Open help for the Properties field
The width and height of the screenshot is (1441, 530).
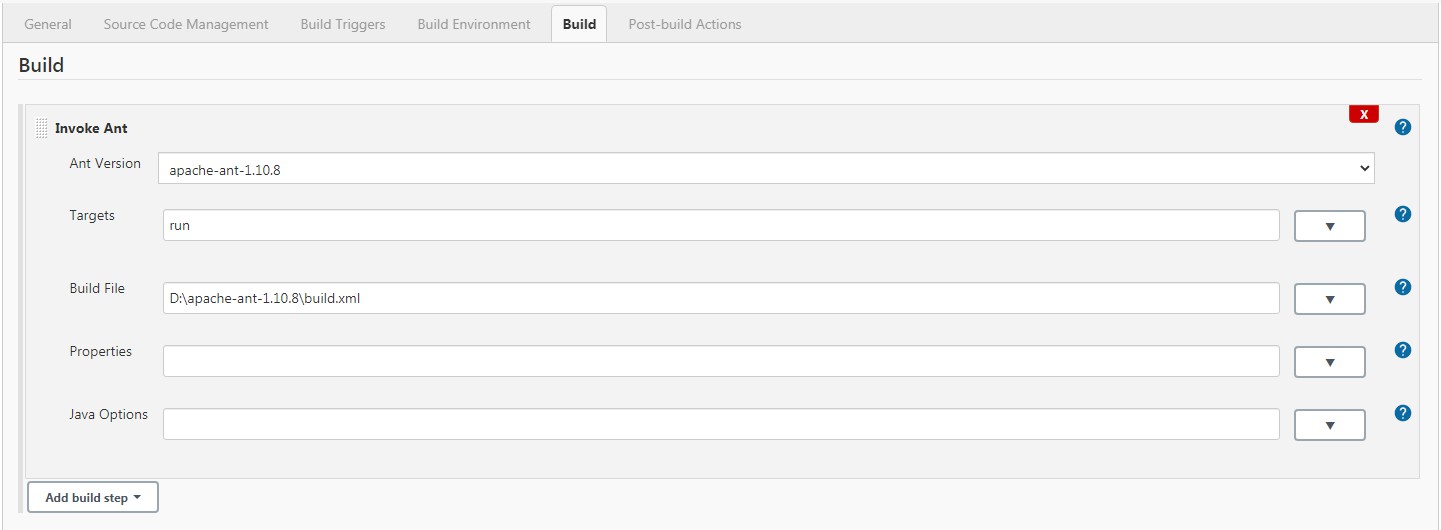pyautogui.click(x=1402, y=350)
